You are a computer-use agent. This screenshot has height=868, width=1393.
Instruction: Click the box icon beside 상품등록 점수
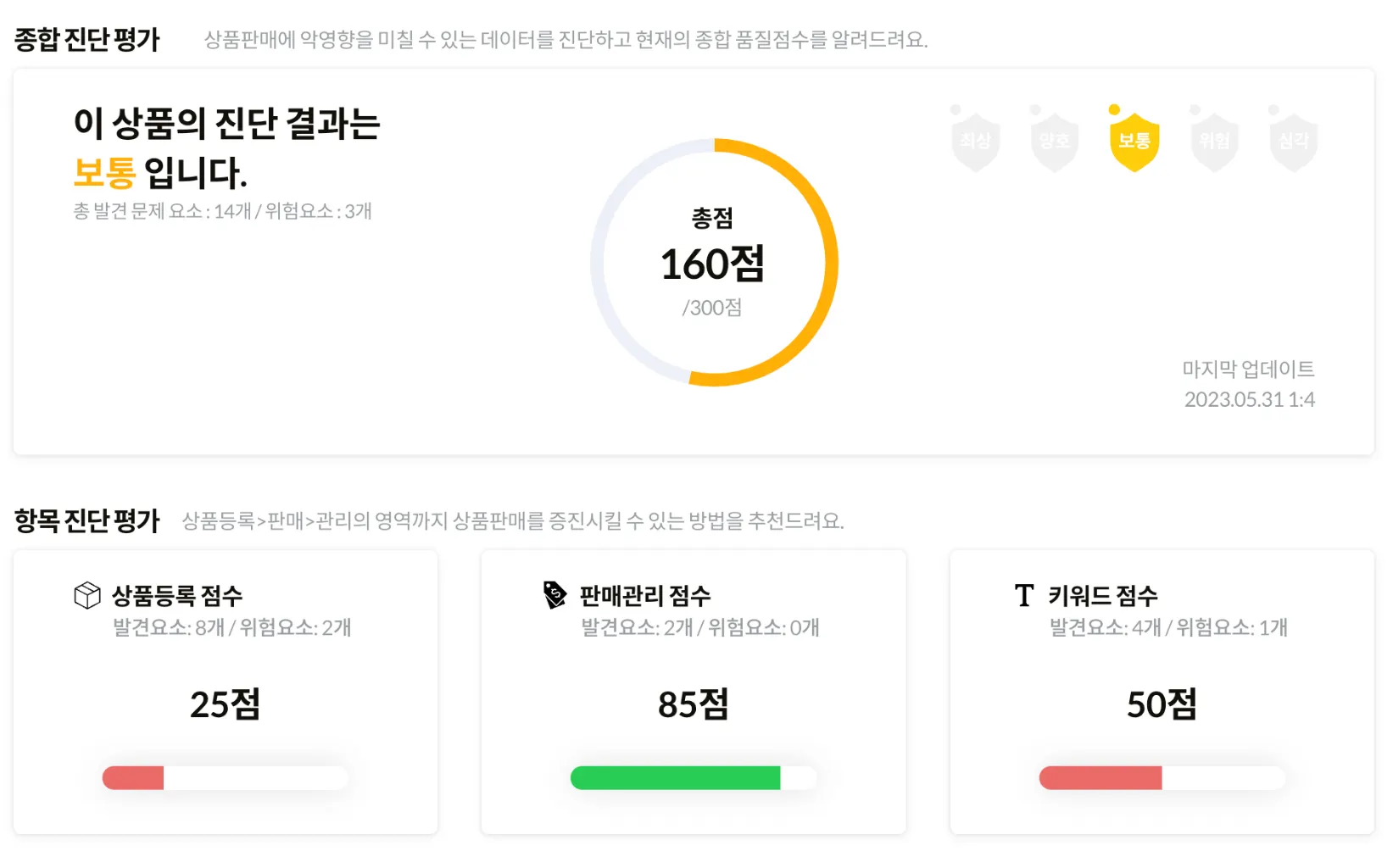click(87, 596)
